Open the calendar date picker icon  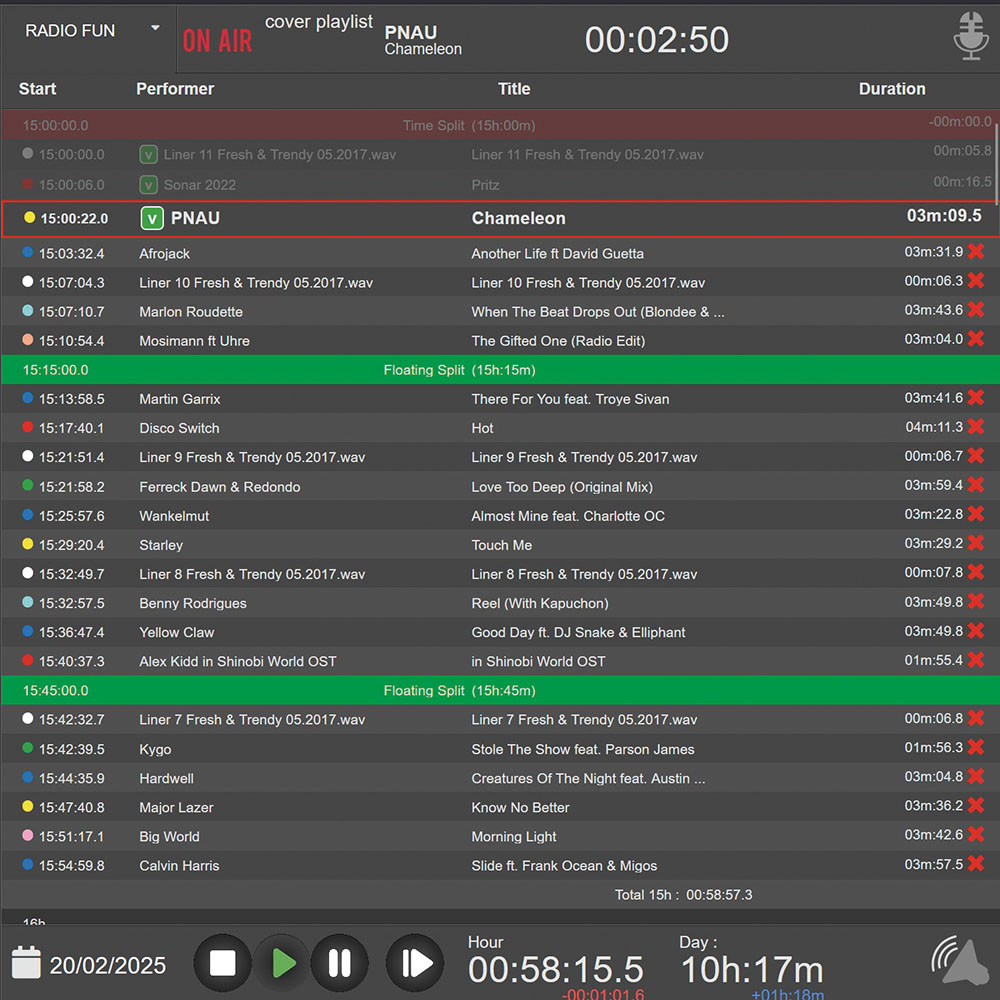[26, 963]
